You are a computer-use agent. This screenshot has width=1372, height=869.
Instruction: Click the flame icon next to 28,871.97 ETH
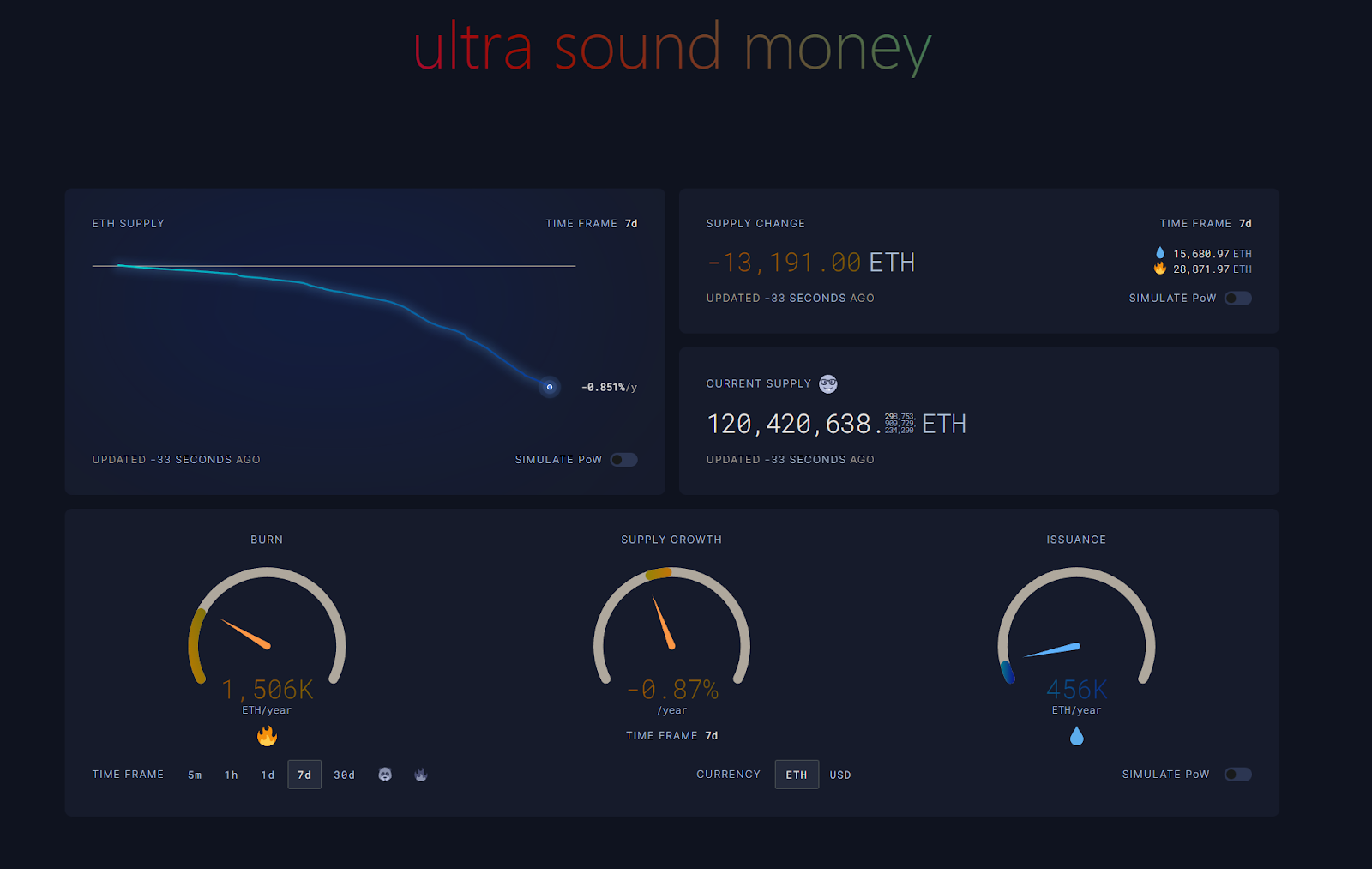[x=1160, y=269]
